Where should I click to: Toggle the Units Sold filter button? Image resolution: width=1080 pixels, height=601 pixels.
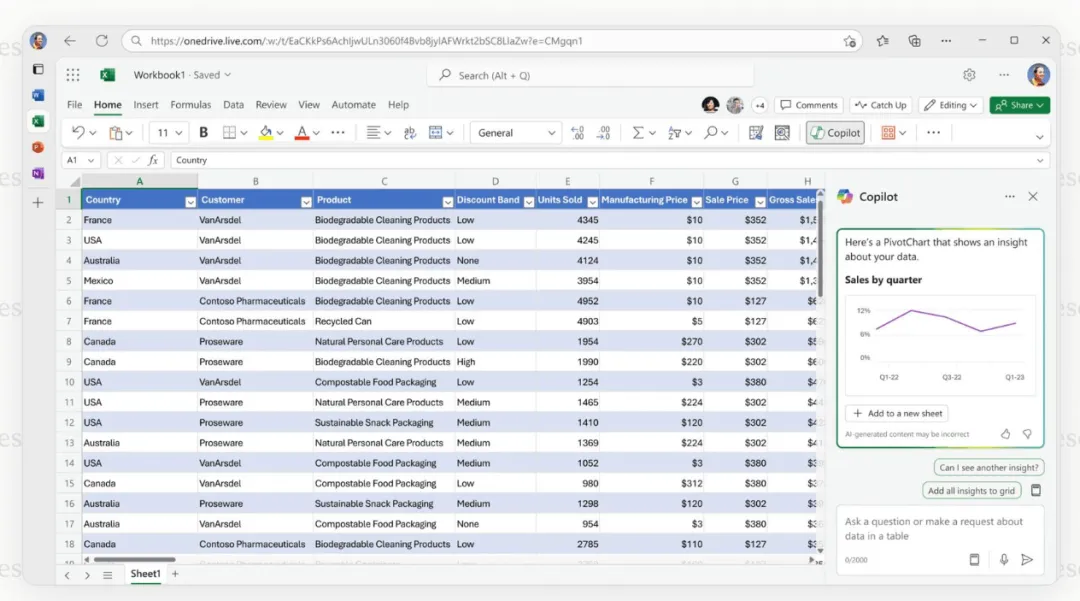click(592, 201)
